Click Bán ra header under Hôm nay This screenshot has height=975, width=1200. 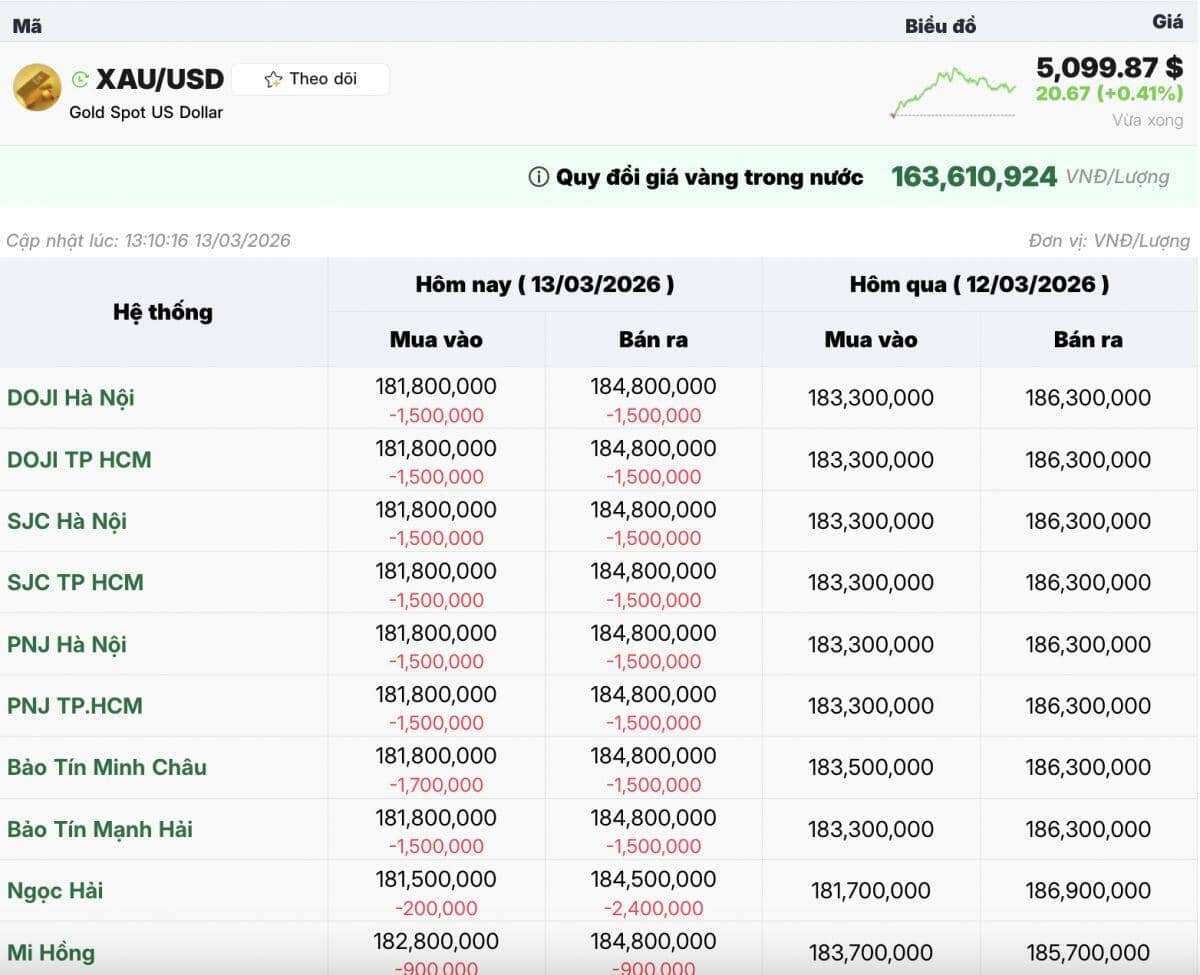click(653, 340)
